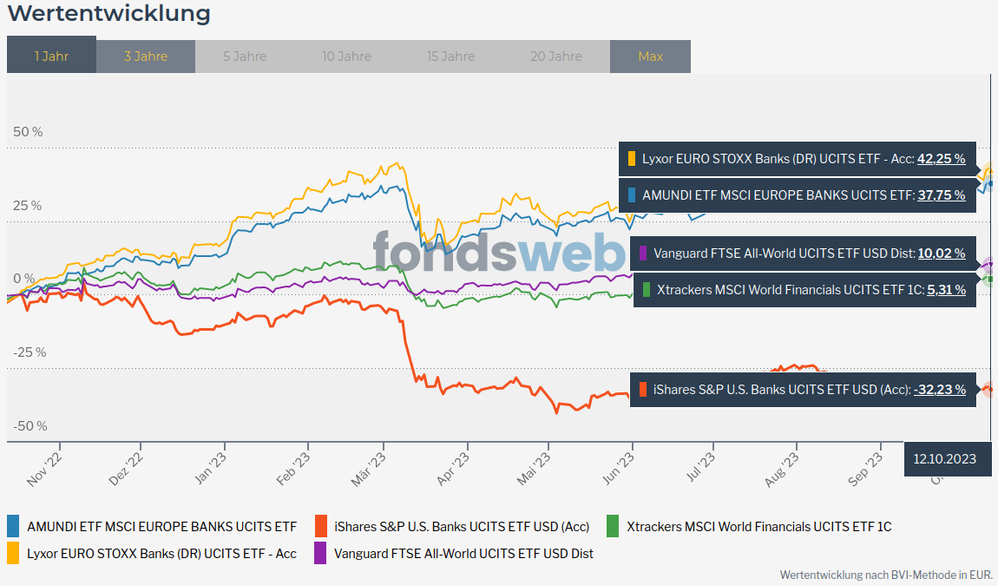998x586 pixels.
Task: Click the orange iShares end-of-line data point
Action: [x=988, y=389]
